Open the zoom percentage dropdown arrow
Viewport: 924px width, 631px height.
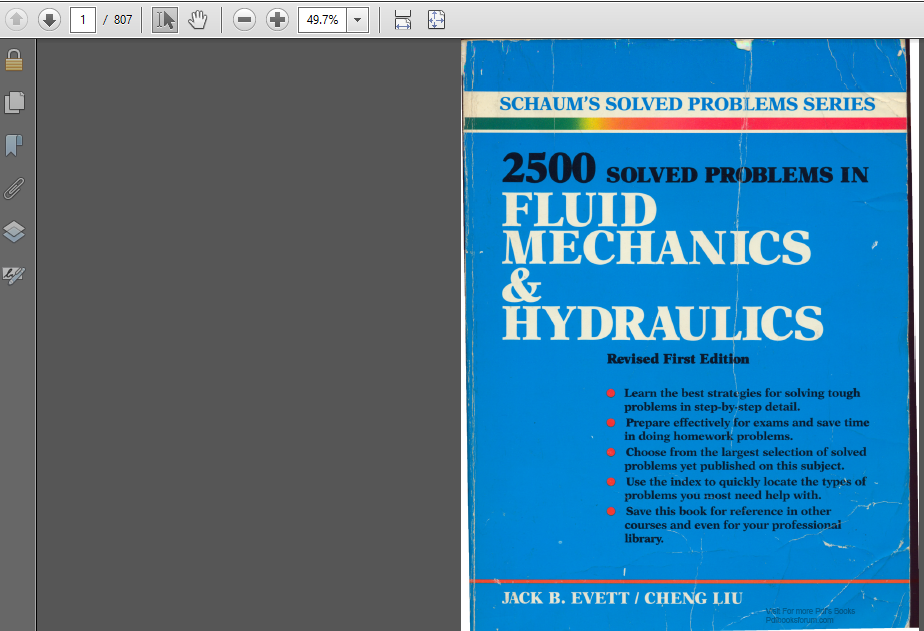[x=357, y=20]
